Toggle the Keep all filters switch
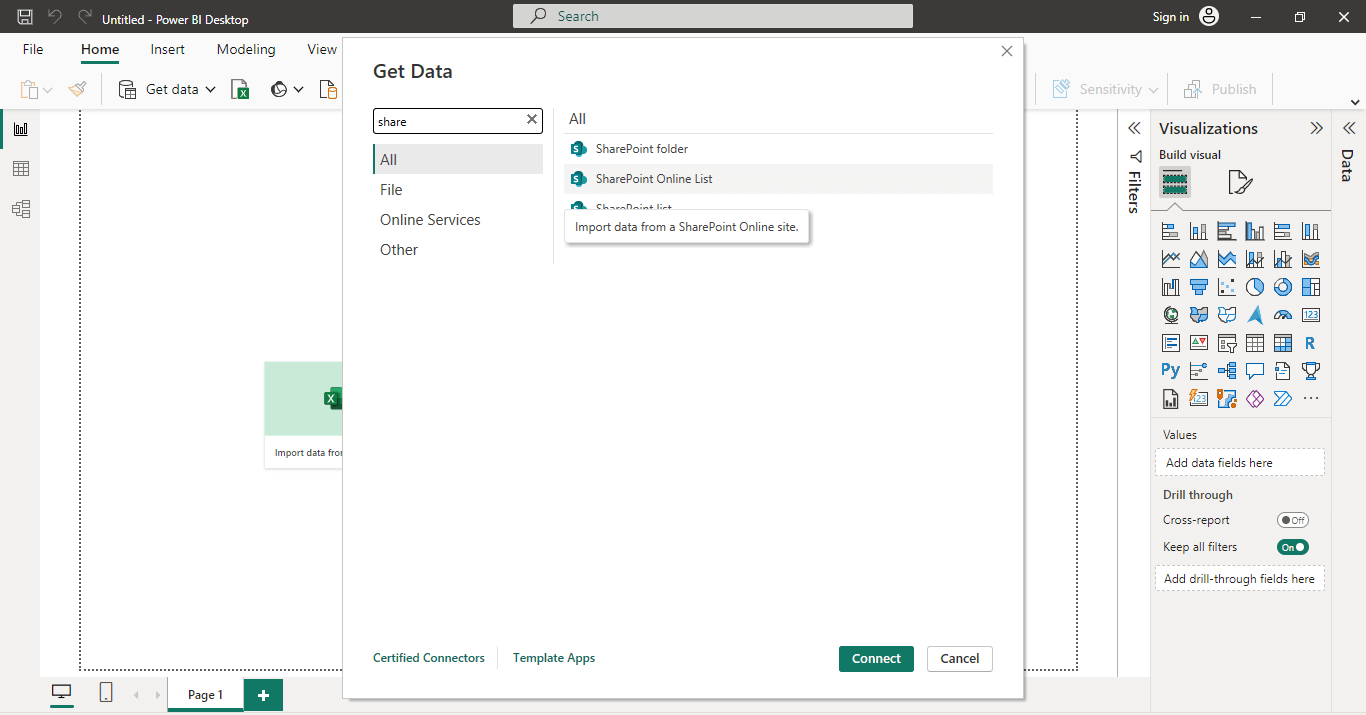 point(1292,547)
